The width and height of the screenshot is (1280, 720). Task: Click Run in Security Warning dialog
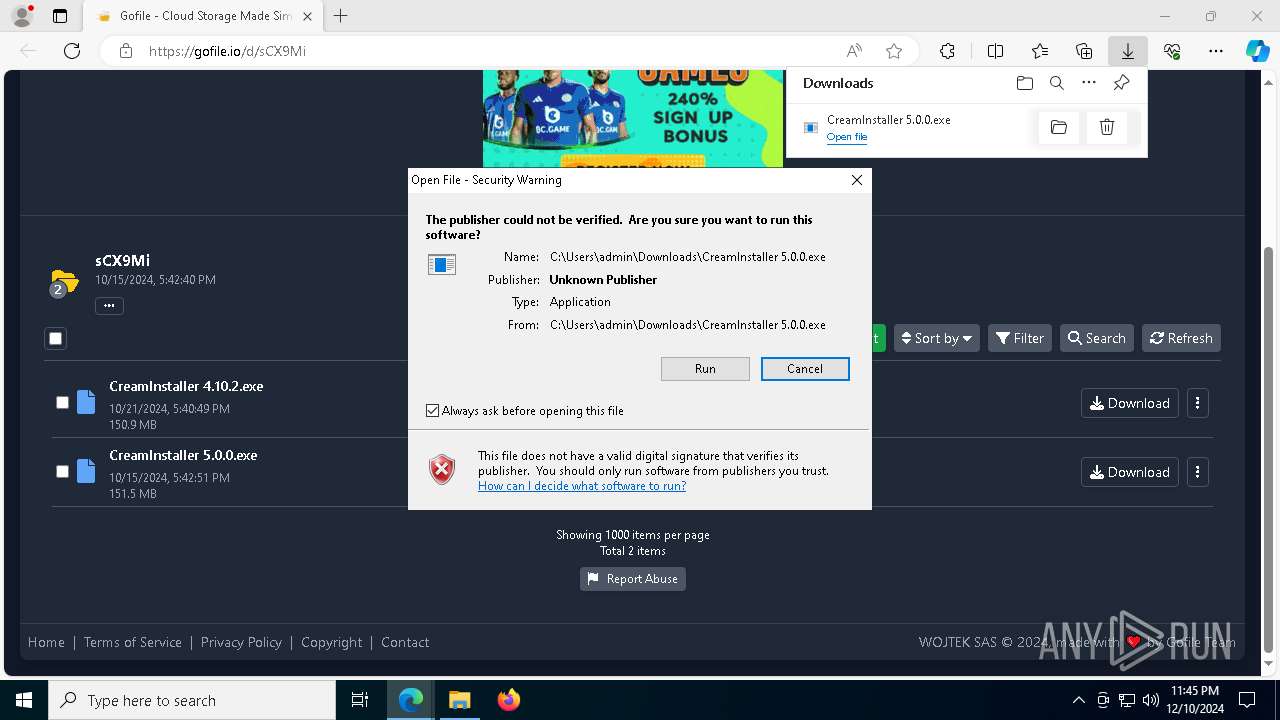click(705, 369)
